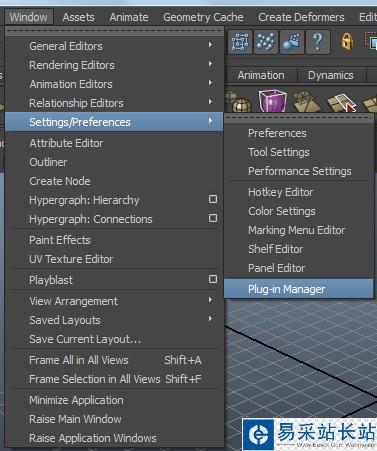Viewport: 377px width, 451px height.
Task: Click the plane with red cursor icon
Action: 341,103
